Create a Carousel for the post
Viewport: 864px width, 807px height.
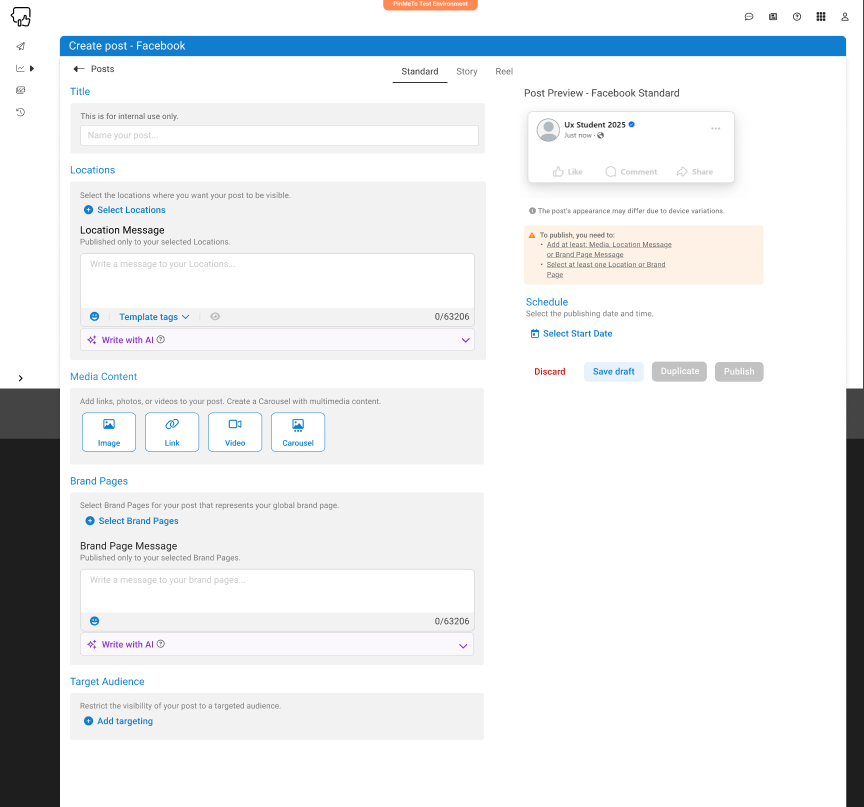[x=297, y=431]
